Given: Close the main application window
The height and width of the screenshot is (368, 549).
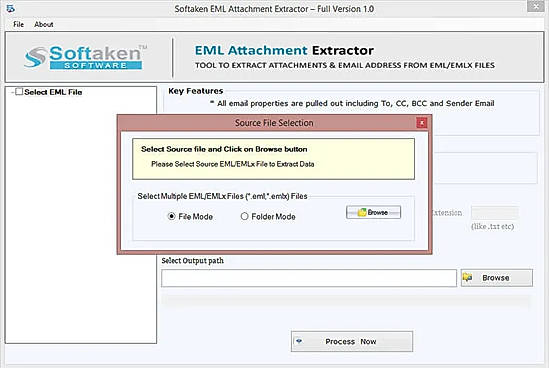Looking at the screenshot, I should point(536,6).
